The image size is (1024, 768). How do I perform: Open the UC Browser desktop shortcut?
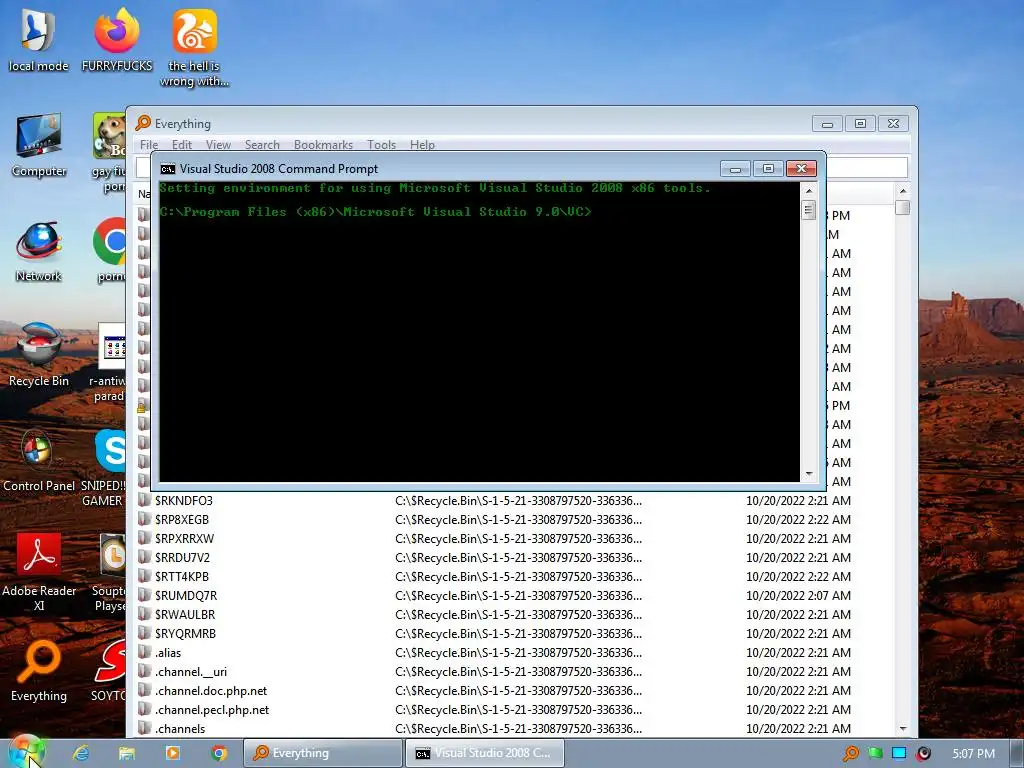click(x=195, y=48)
